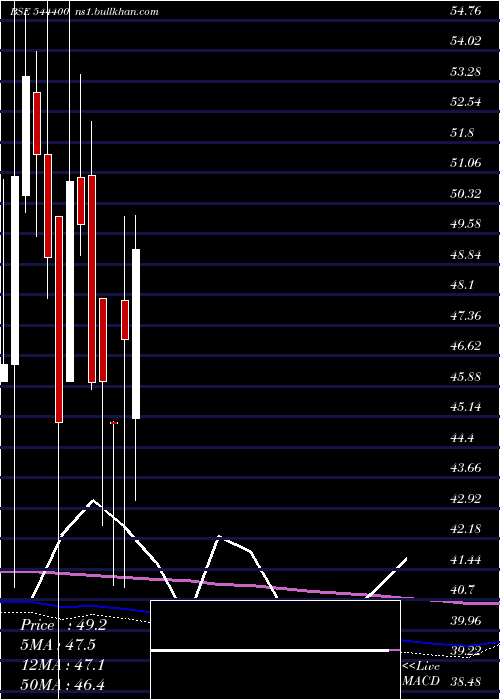Viewport: 500px width, 700px height.
Task: Click the red candlestick body near 52.54
Action: pos(37,123)
